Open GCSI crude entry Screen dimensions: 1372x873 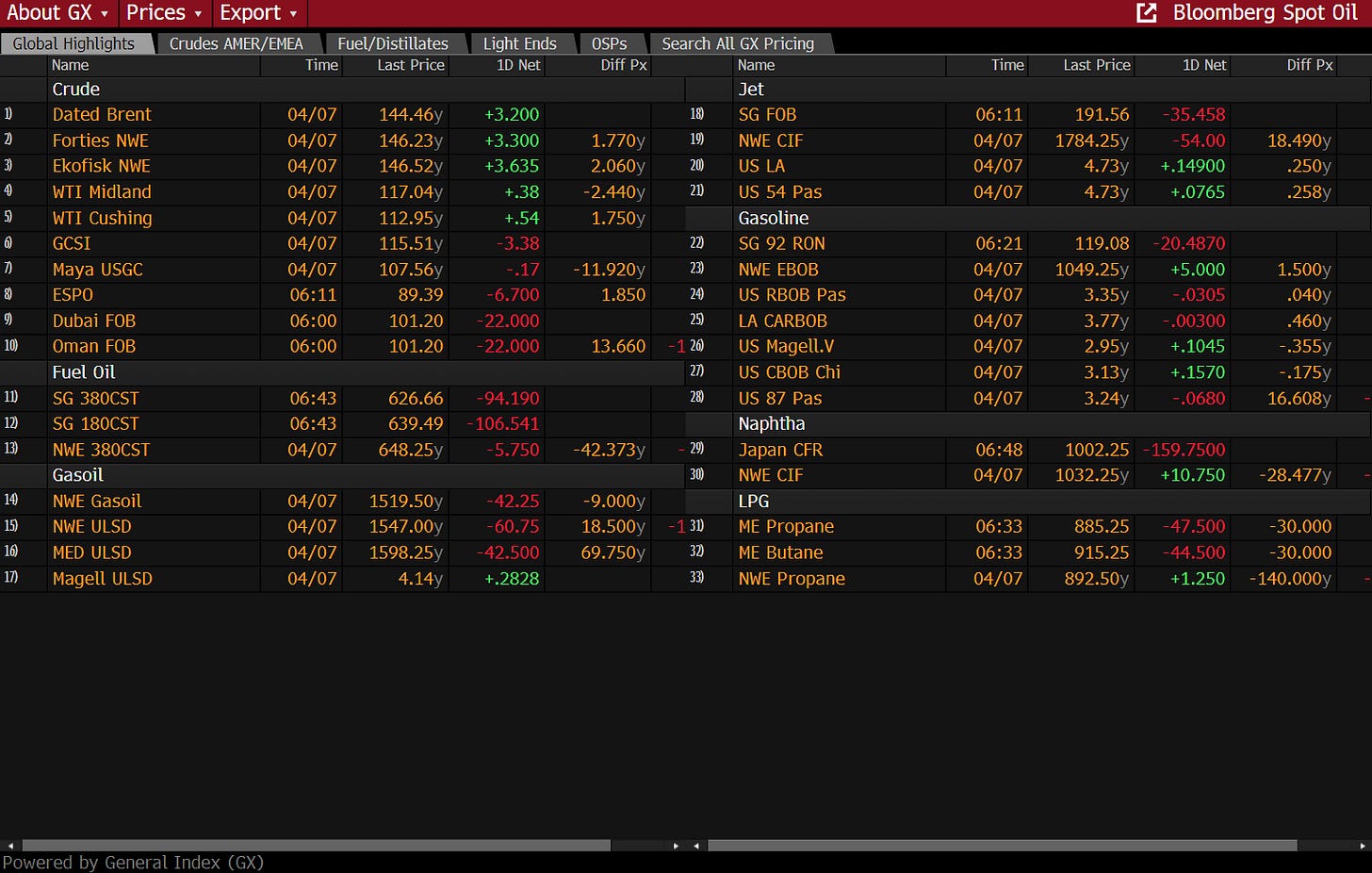tap(343, 243)
